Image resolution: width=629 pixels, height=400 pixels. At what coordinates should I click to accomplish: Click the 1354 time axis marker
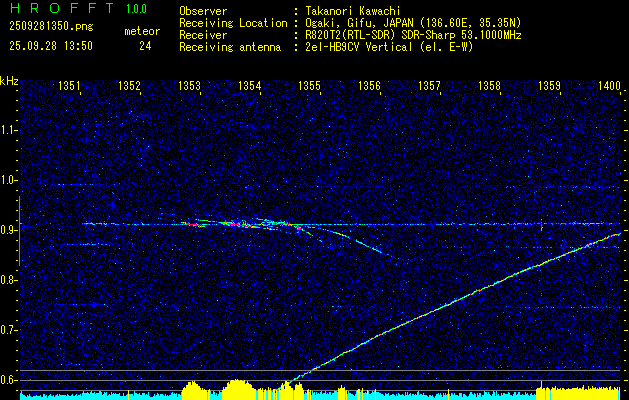pos(250,85)
